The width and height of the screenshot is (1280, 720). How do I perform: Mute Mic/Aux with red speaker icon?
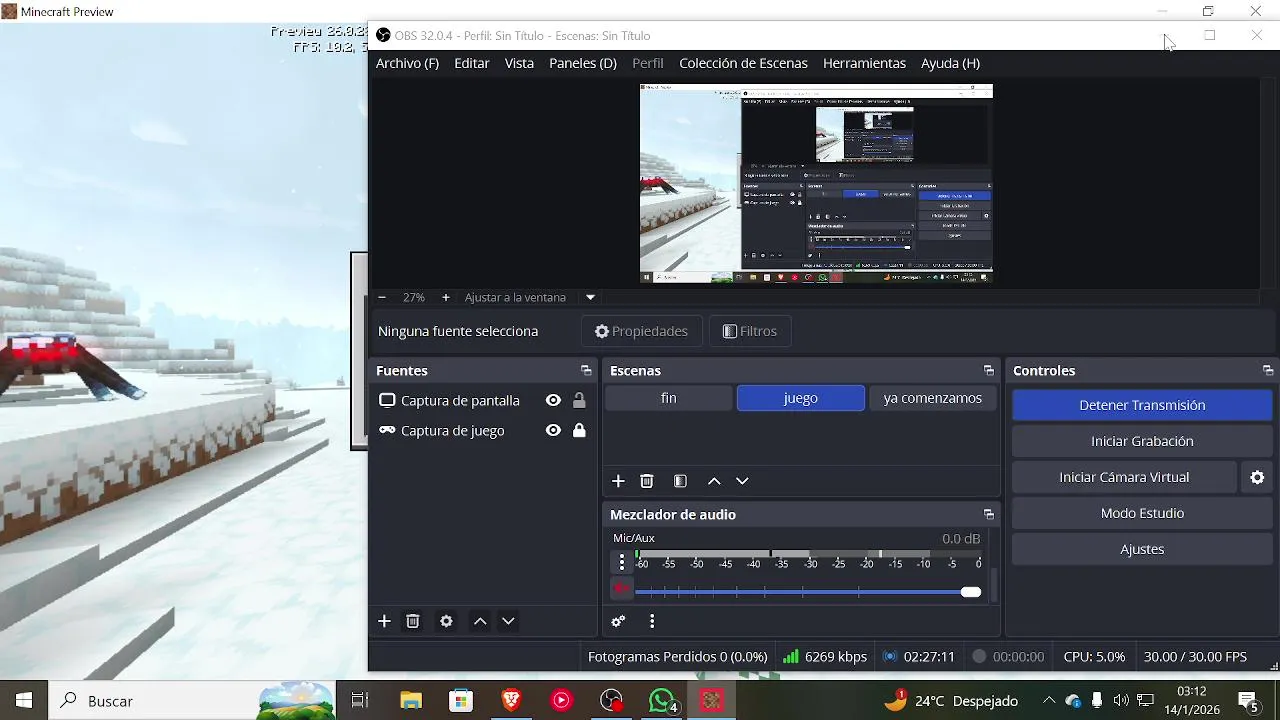click(622, 590)
